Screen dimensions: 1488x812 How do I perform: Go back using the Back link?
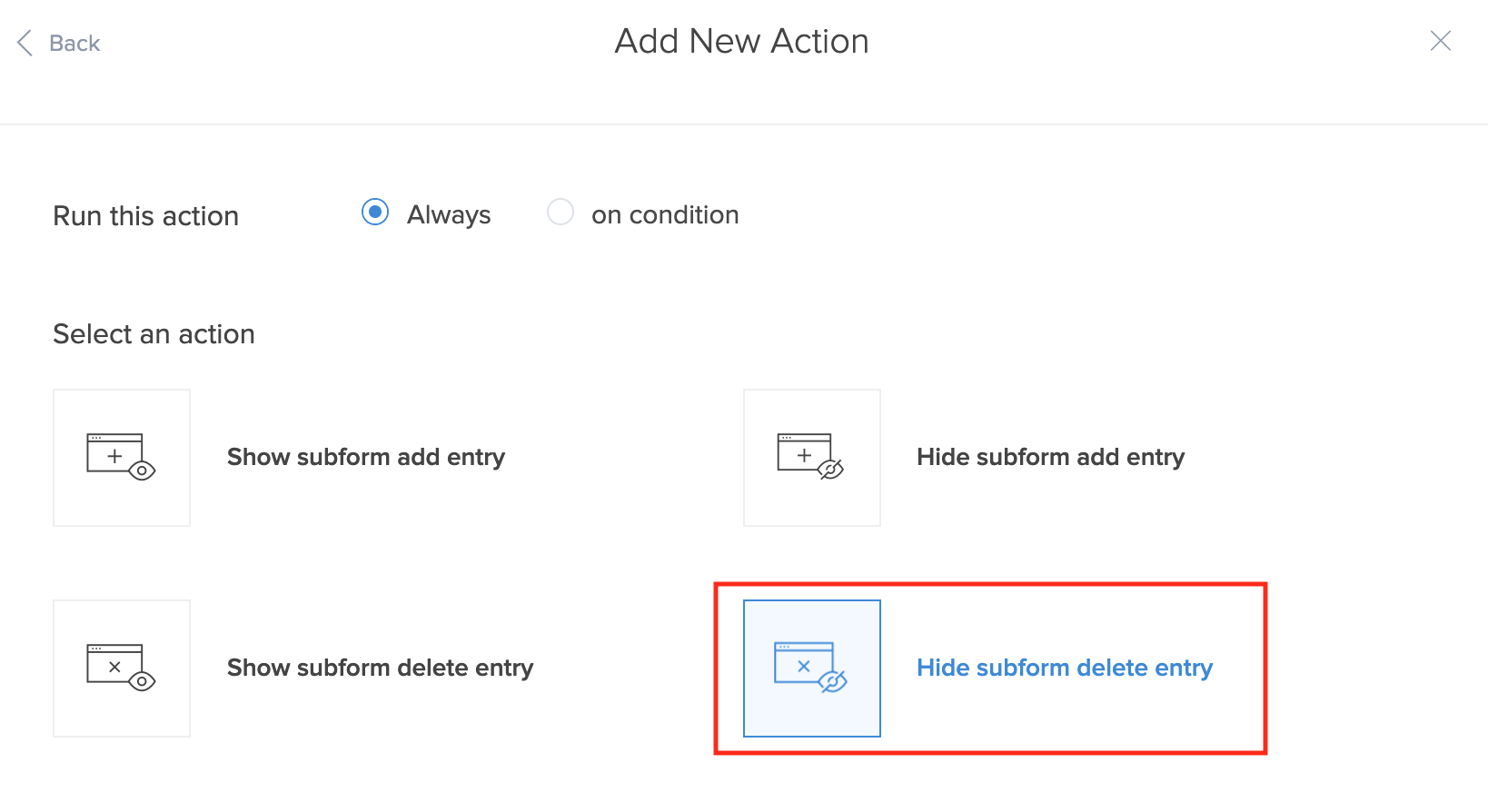pos(74,44)
